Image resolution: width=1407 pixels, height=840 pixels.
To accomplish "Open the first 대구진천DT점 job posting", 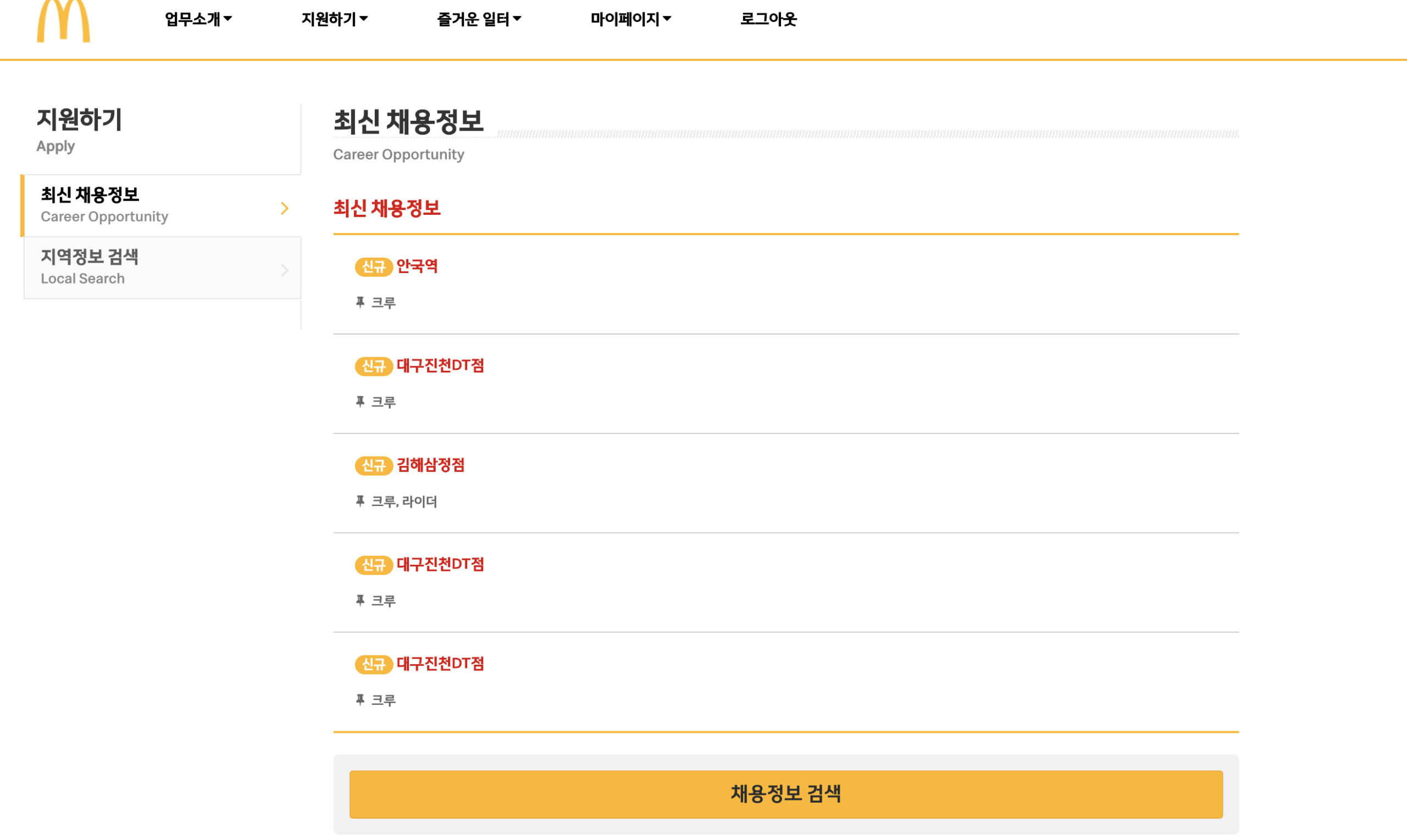I will (440, 366).
